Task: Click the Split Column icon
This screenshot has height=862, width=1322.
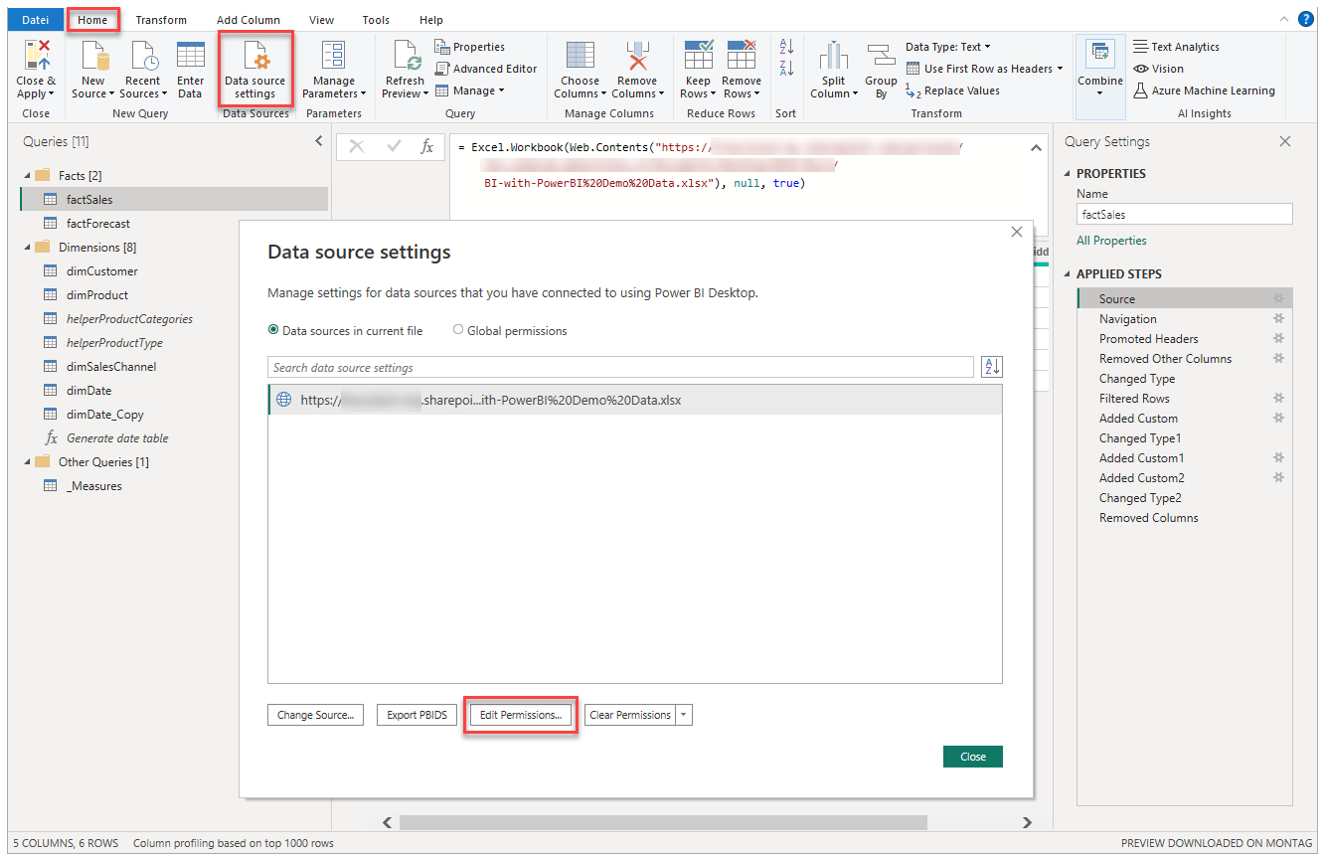Action: 834,56
